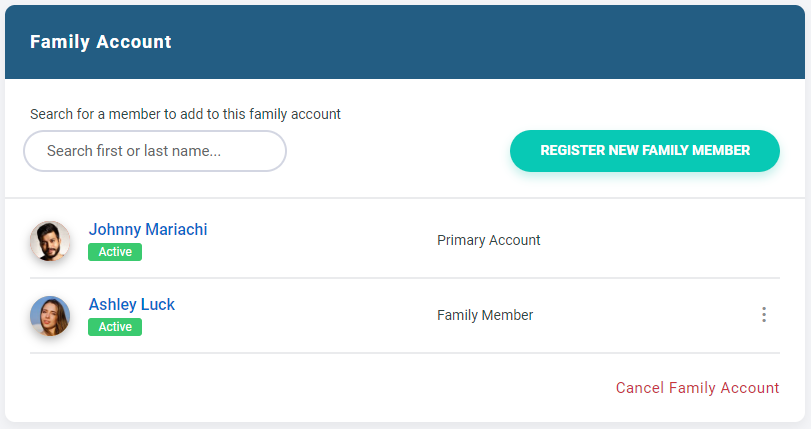Open the three-dot options menu for Ashley Luck
Viewport: 811px width, 429px height.
point(764,315)
